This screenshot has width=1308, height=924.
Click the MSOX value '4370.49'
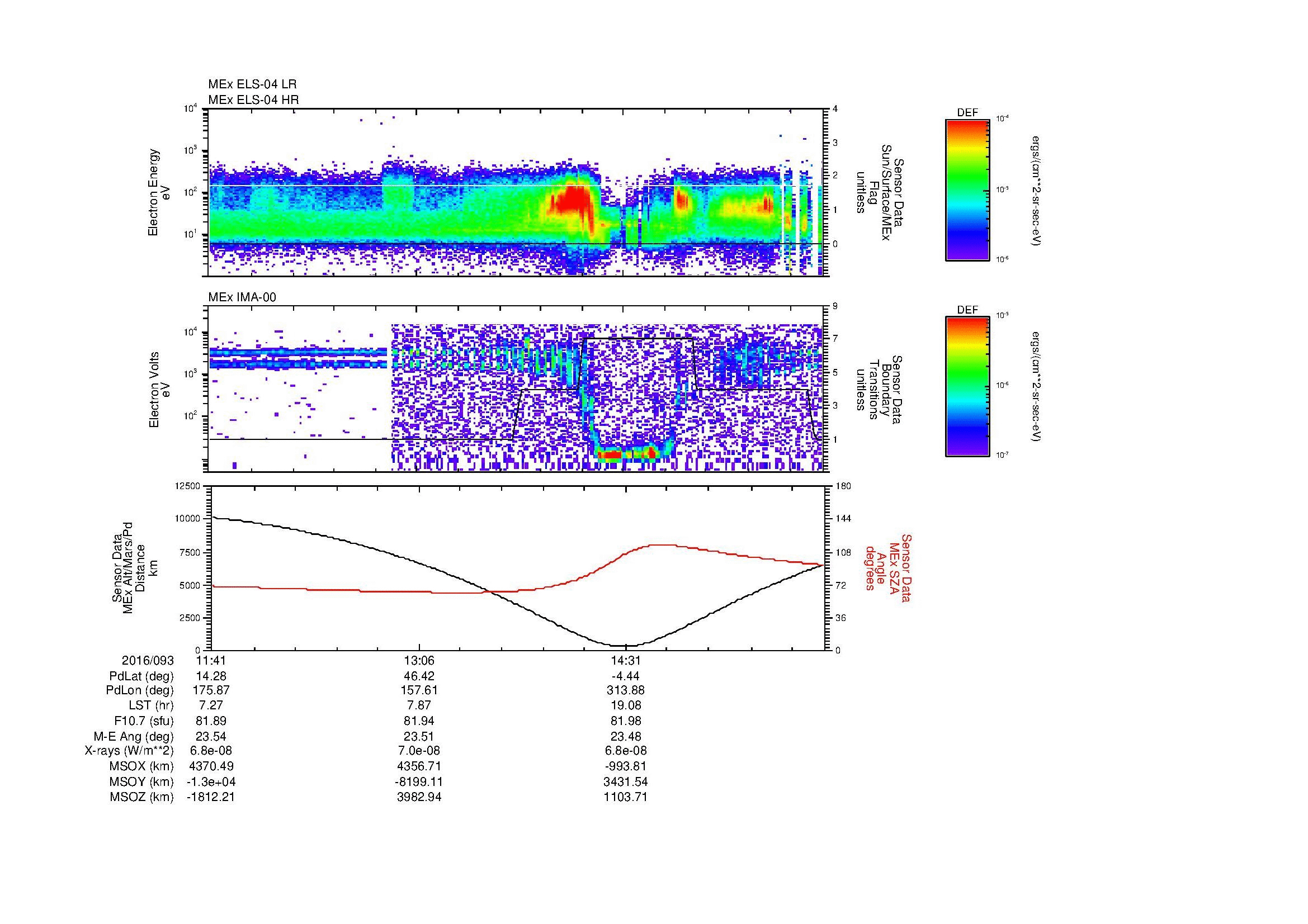pos(211,766)
